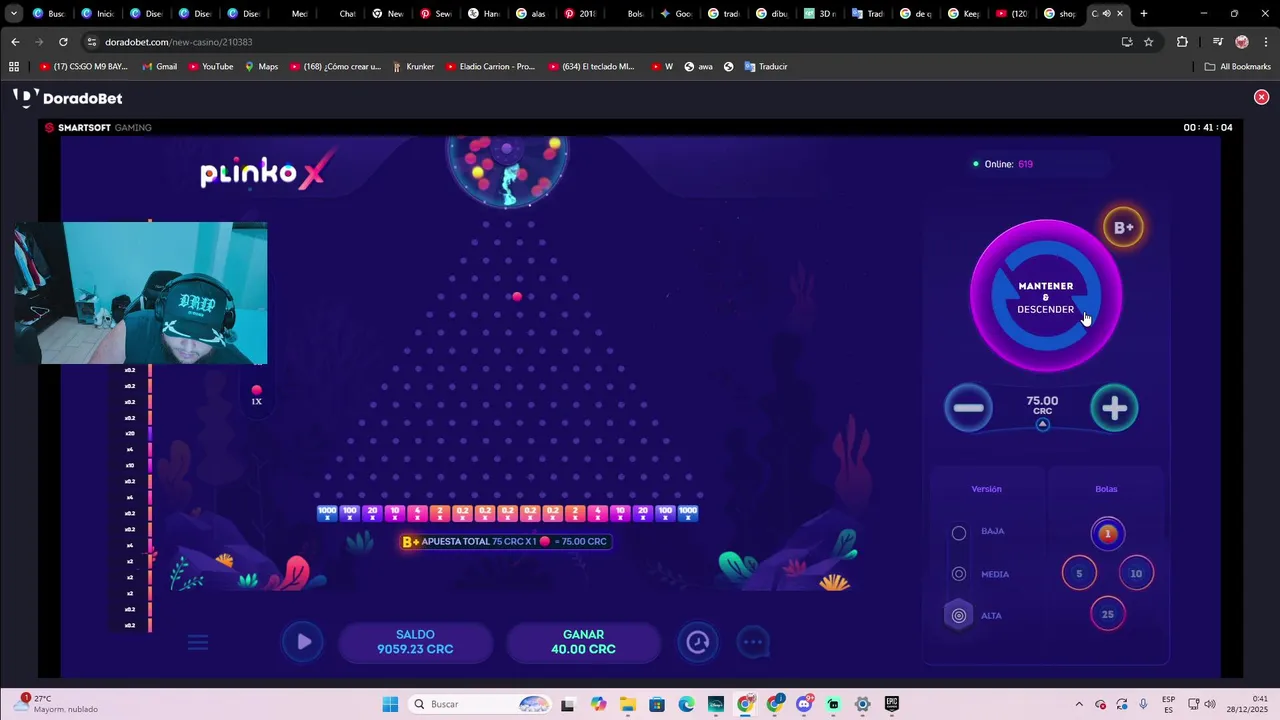Screen dimensions: 1280x720
Task: Open the bet history clock icon
Action: [698, 642]
